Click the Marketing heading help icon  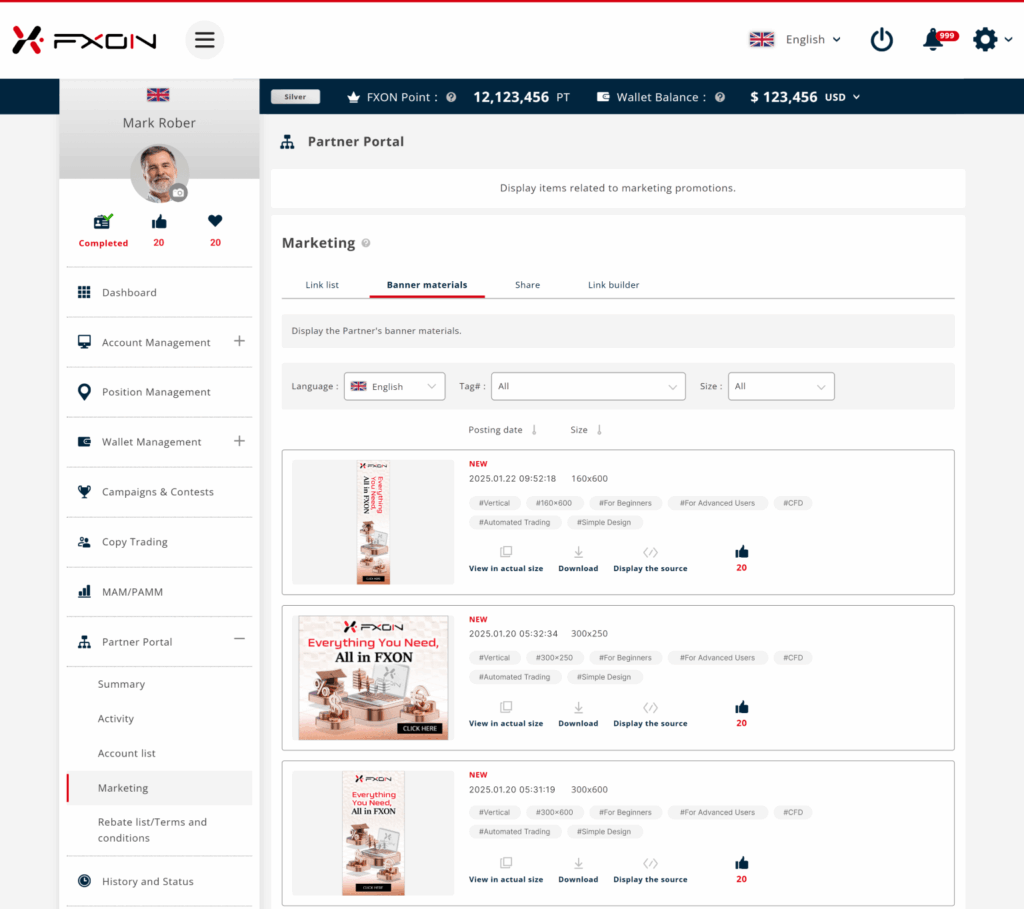(366, 243)
